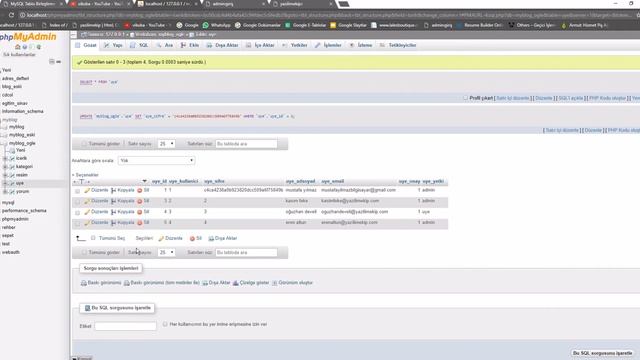
Task: Collapse the navigation panel tree icon
Action: (51, 62)
